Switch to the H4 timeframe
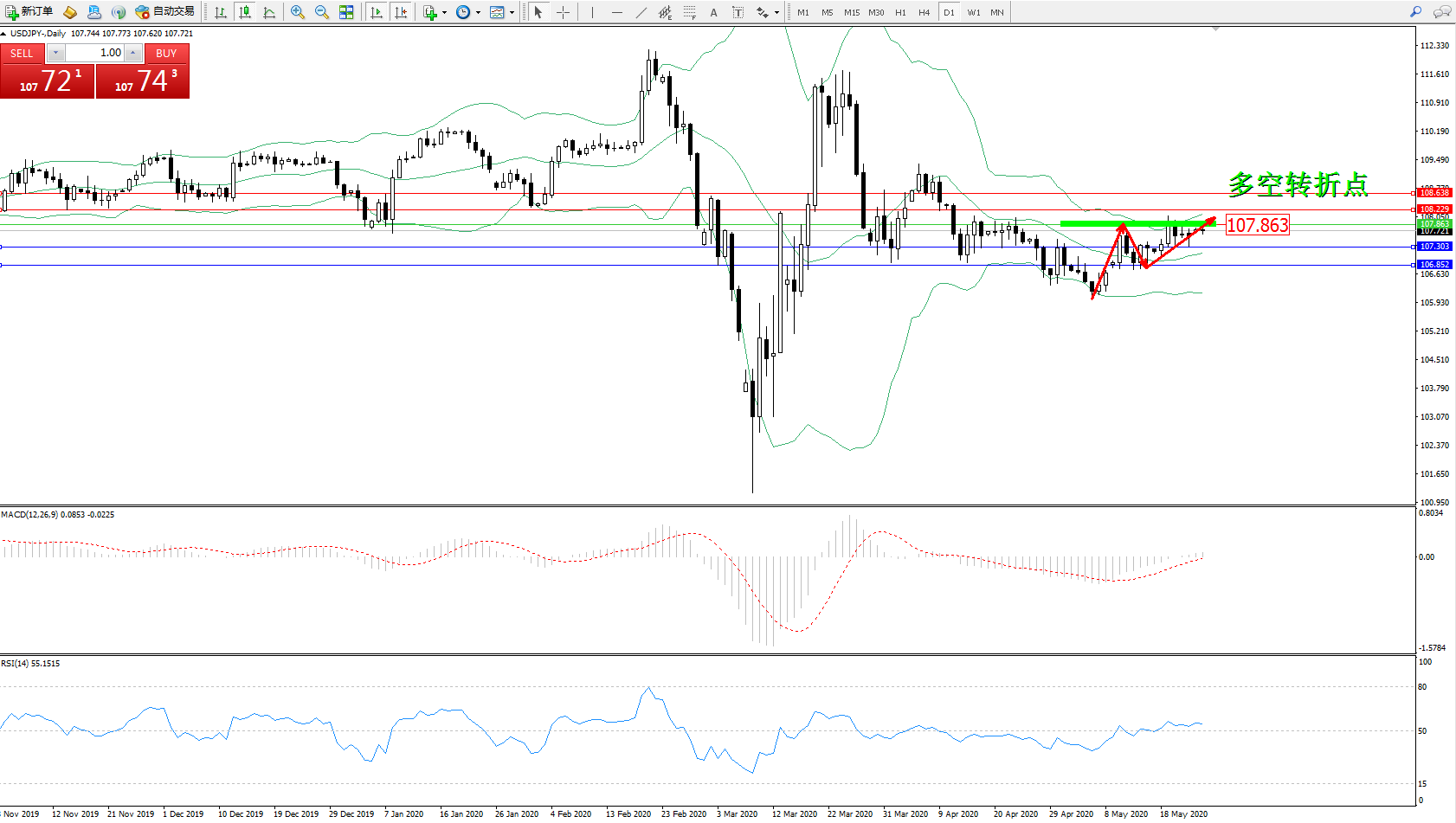 (x=924, y=12)
